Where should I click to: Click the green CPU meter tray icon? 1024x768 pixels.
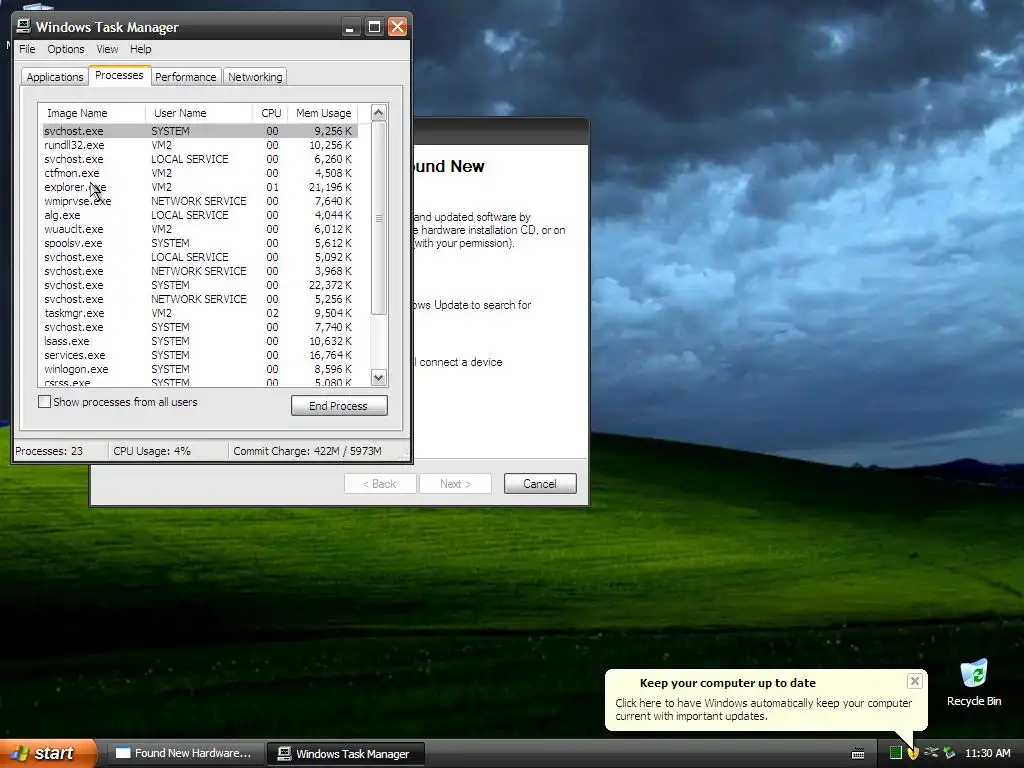coord(896,753)
